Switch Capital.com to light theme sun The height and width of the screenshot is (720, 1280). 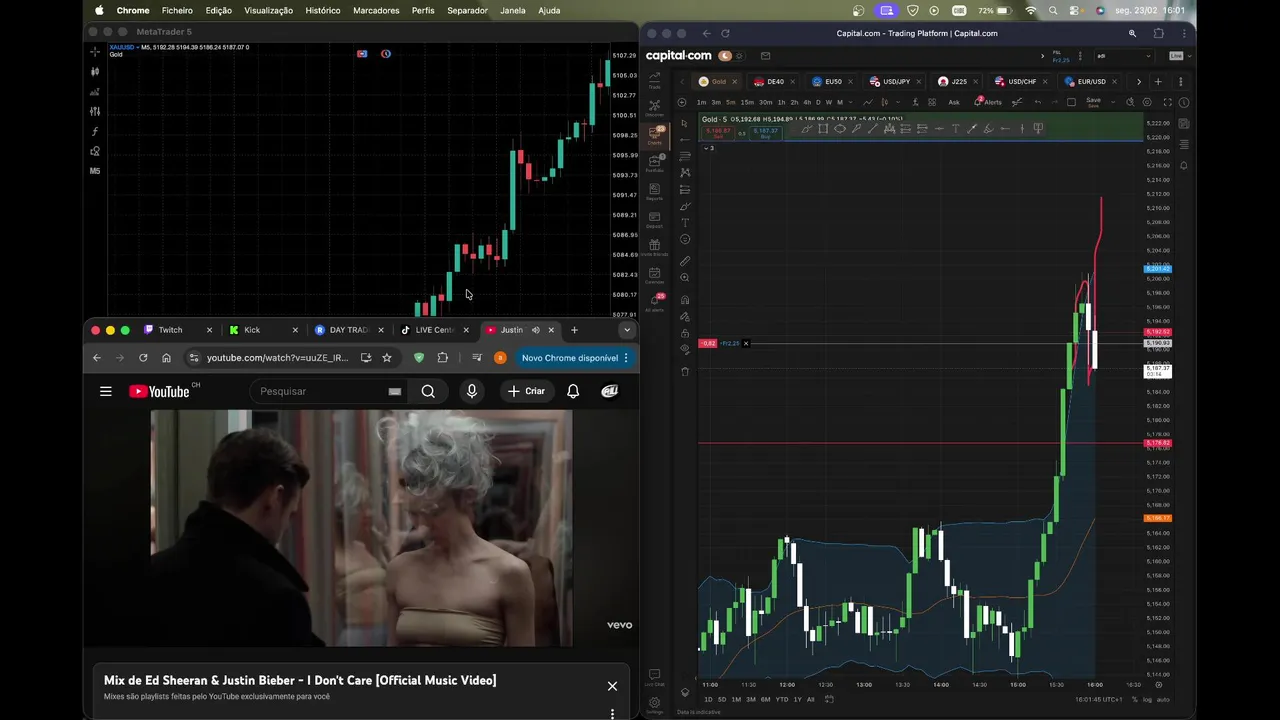[739, 56]
